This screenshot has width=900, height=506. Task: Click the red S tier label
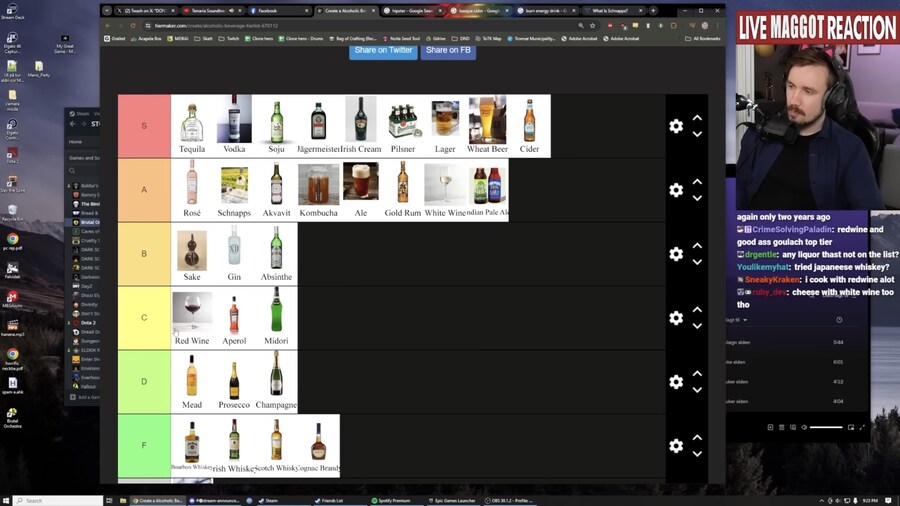click(144, 126)
